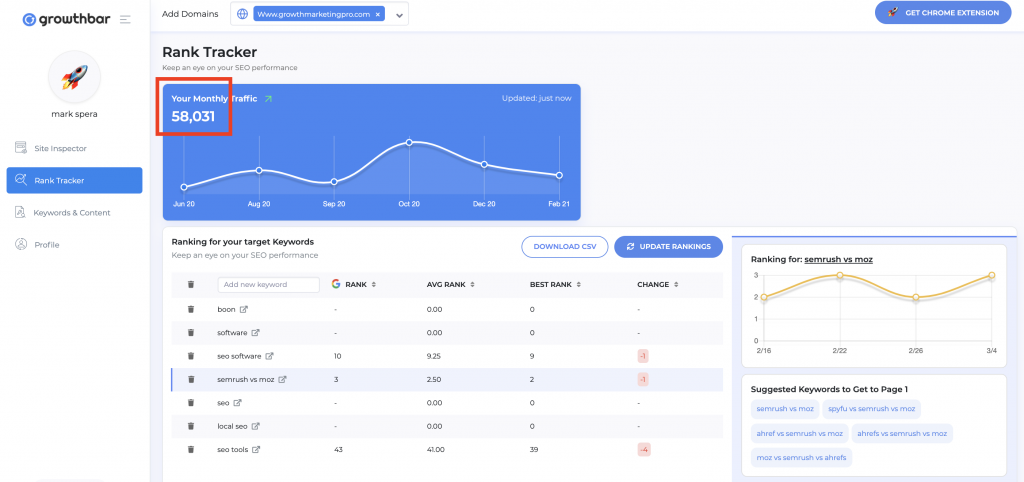Open external link for seo software keyword
The image size is (1024, 482).
click(x=269, y=356)
